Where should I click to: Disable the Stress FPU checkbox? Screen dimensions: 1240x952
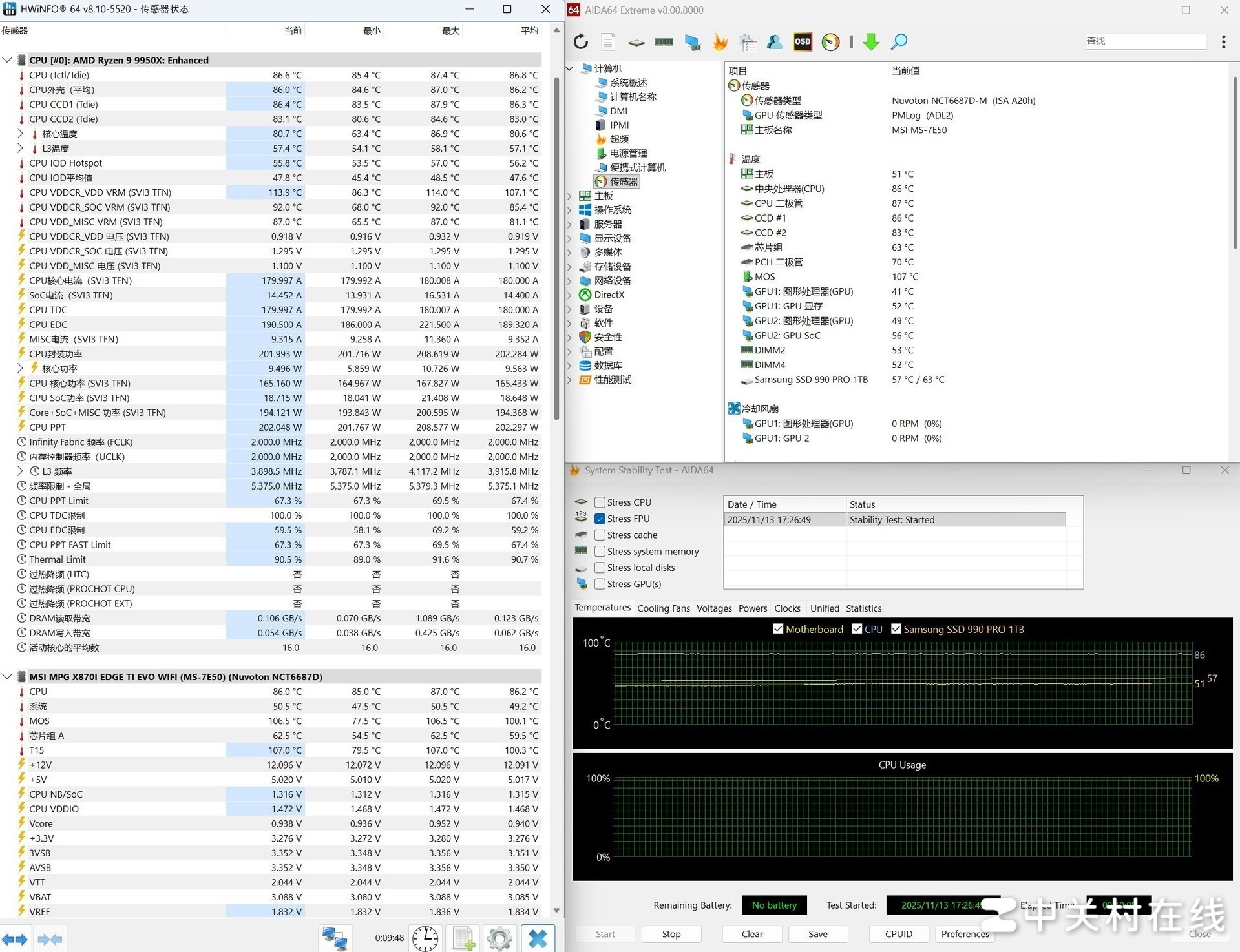[x=600, y=518]
